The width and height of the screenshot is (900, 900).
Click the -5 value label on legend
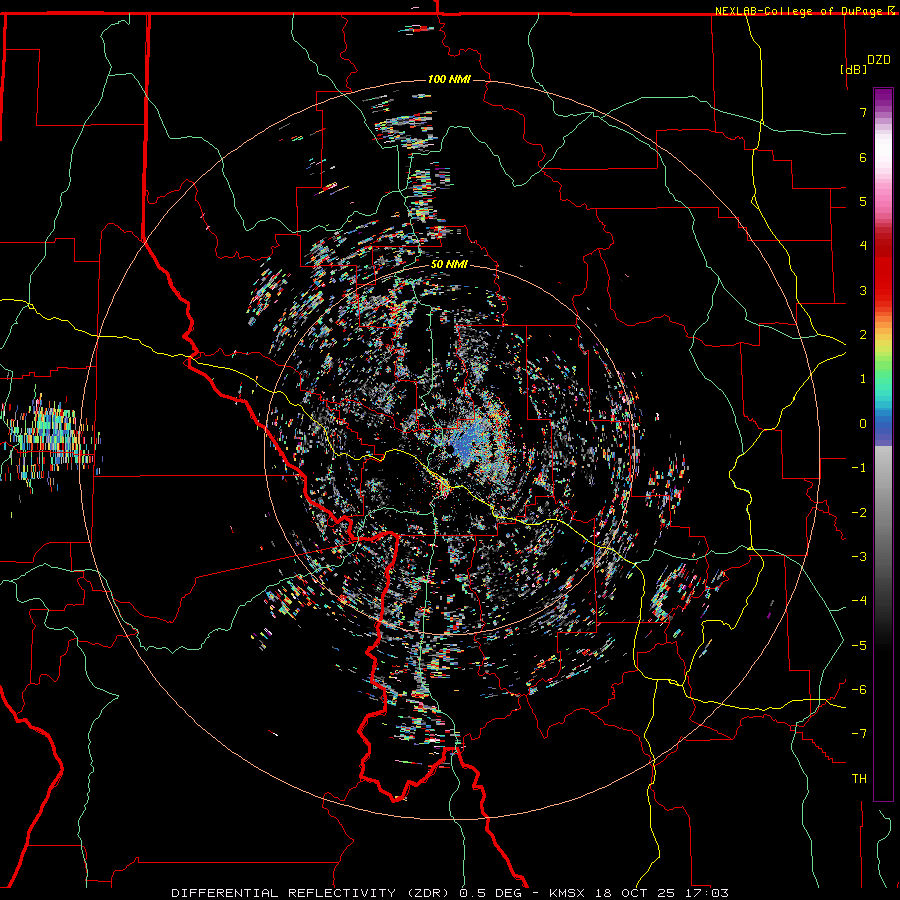(859, 645)
